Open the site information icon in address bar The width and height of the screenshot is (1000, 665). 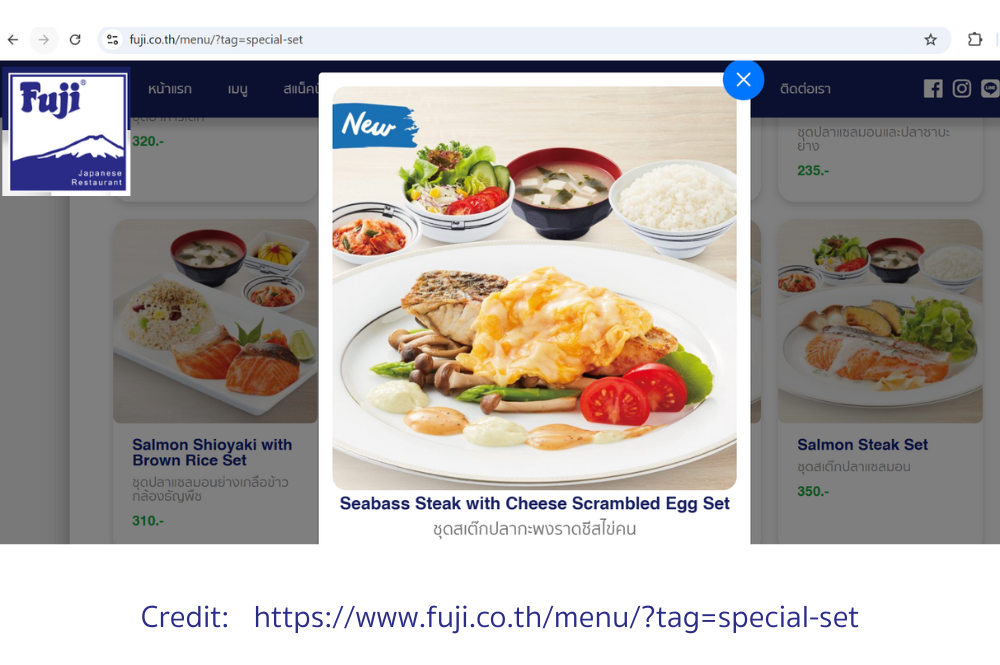113,40
